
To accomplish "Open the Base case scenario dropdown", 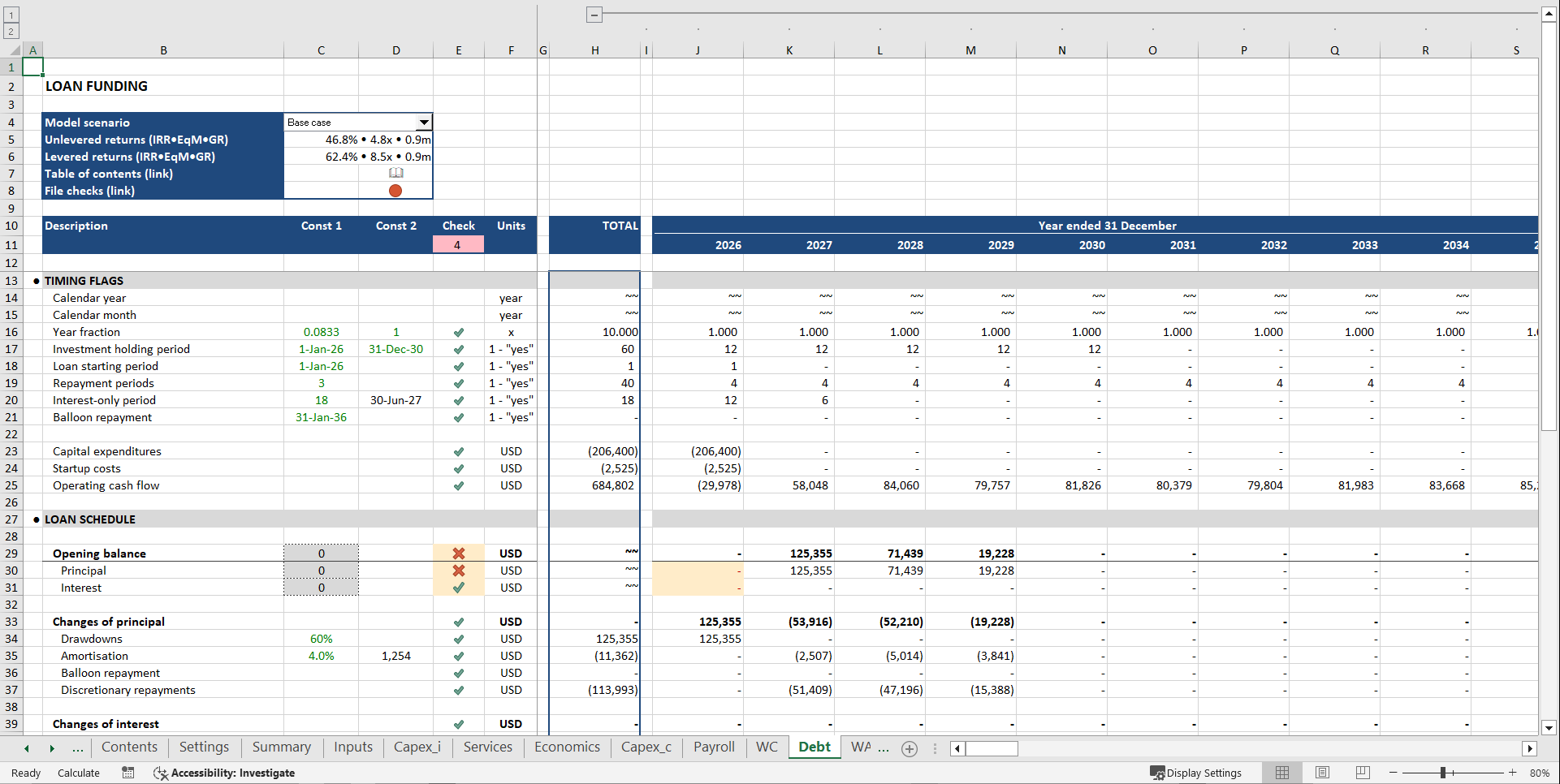I will tap(424, 122).
